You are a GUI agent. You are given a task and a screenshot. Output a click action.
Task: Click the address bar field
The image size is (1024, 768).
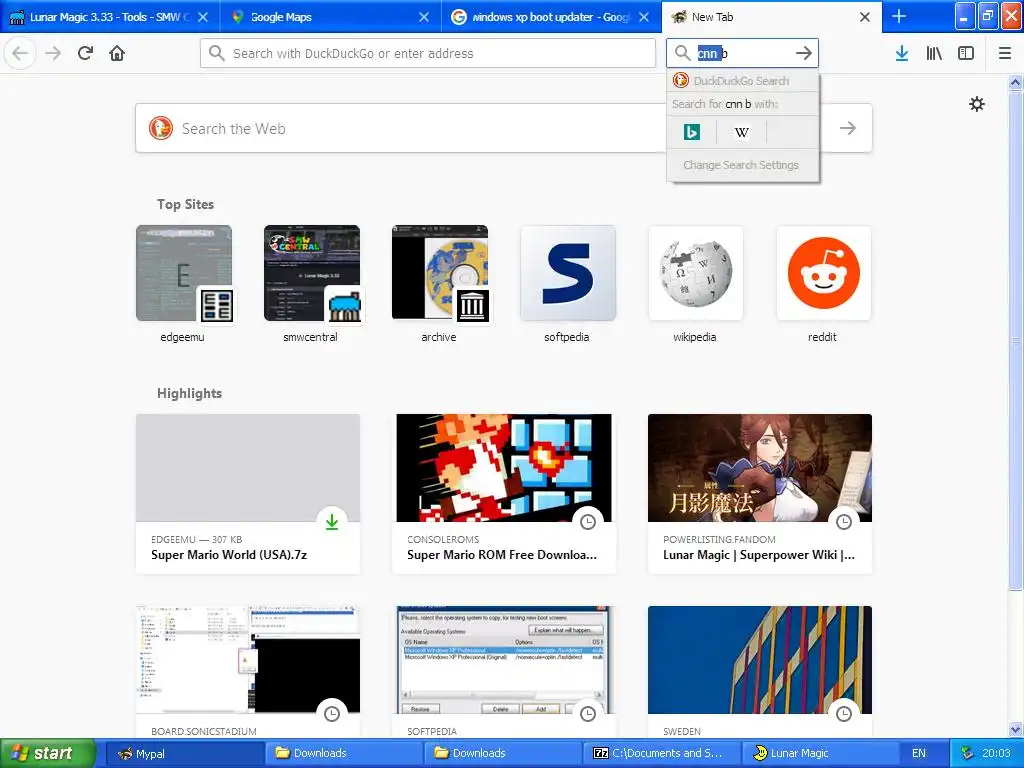coord(428,53)
